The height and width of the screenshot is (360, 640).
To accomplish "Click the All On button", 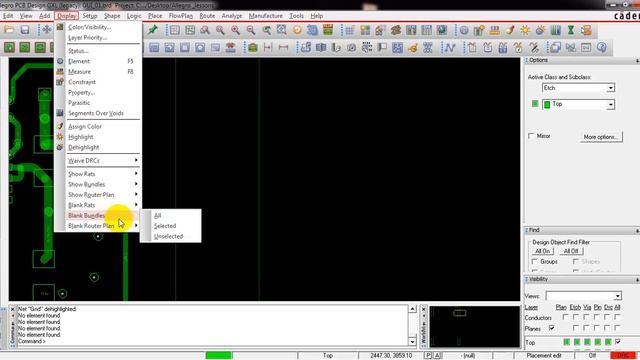I will (542, 251).
